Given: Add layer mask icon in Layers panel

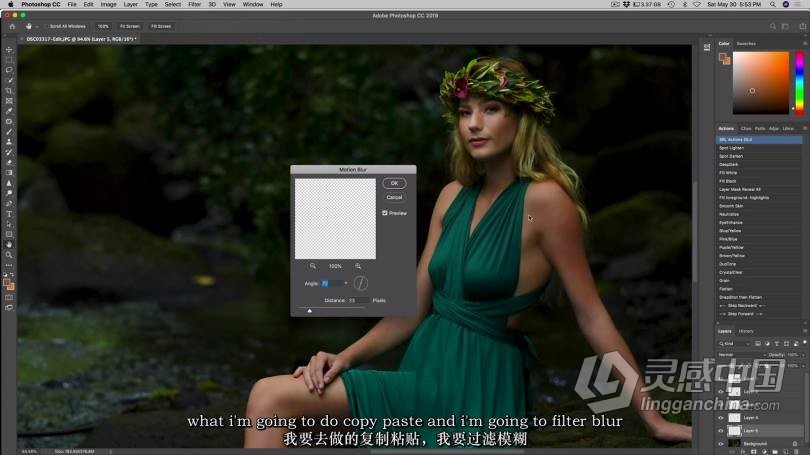Looking at the screenshot, I should [753, 452].
